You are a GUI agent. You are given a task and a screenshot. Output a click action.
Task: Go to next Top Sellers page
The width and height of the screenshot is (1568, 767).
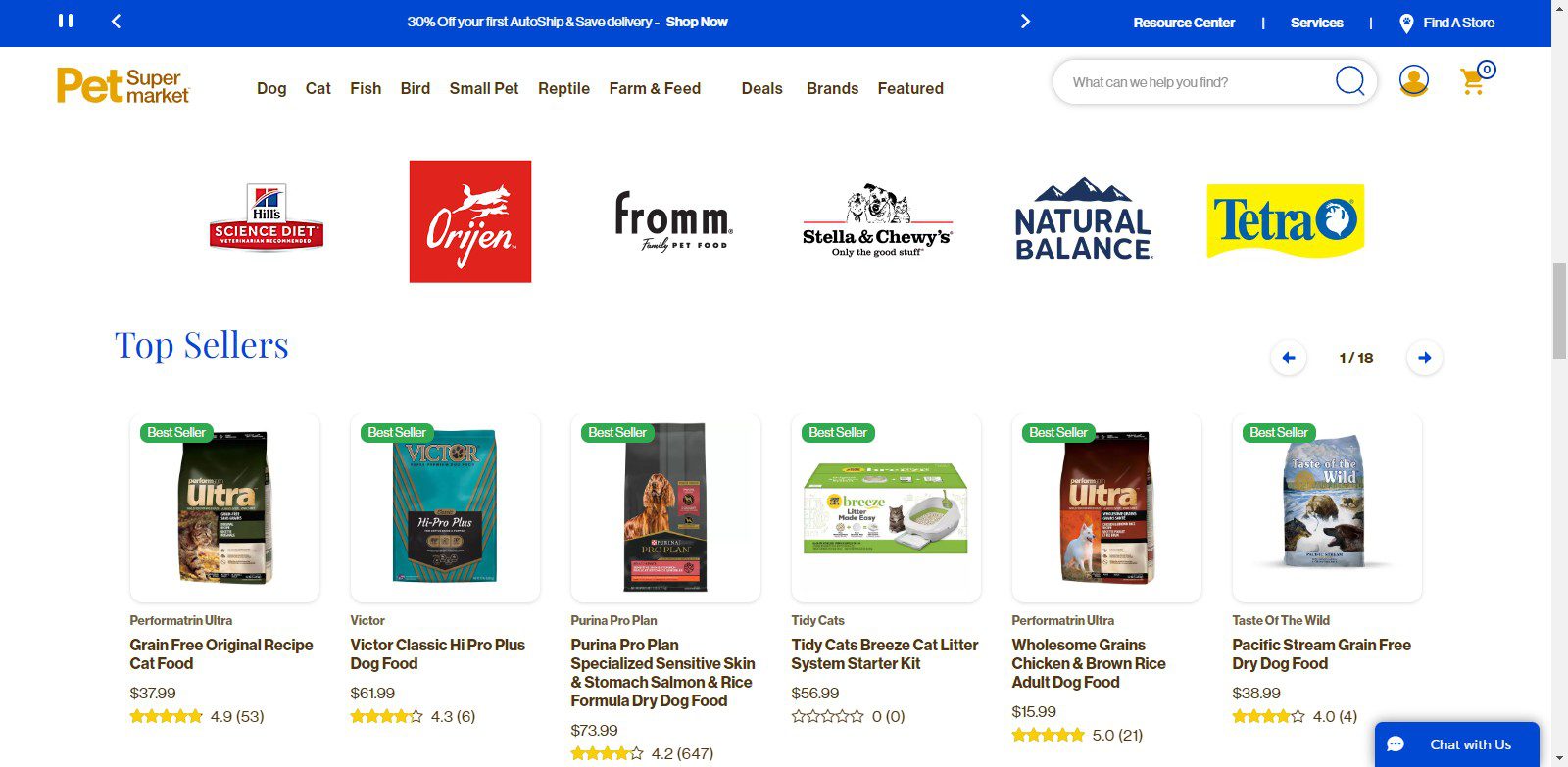(x=1425, y=358)
